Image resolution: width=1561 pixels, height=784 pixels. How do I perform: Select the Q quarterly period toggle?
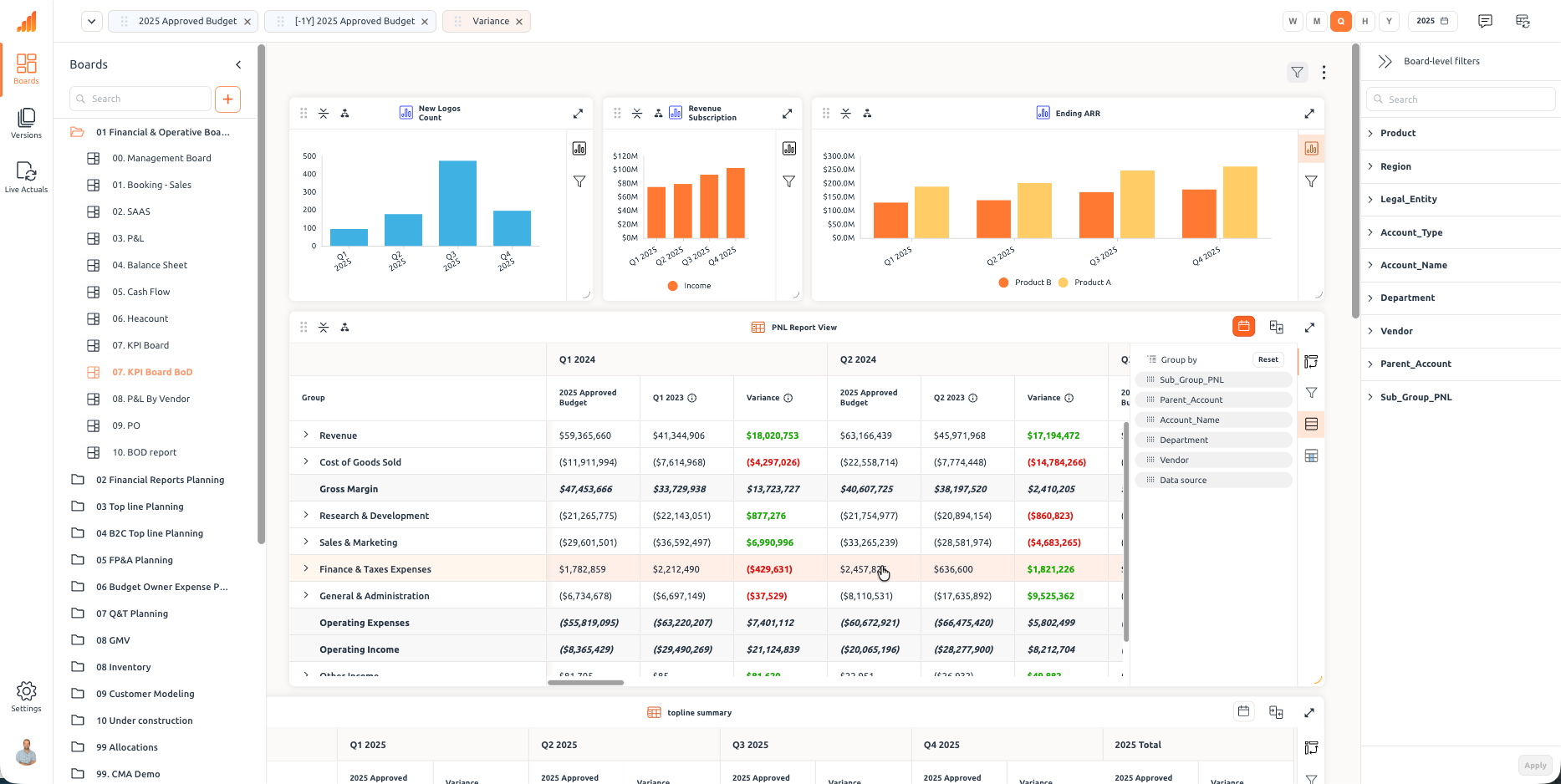click(1341, 21)
